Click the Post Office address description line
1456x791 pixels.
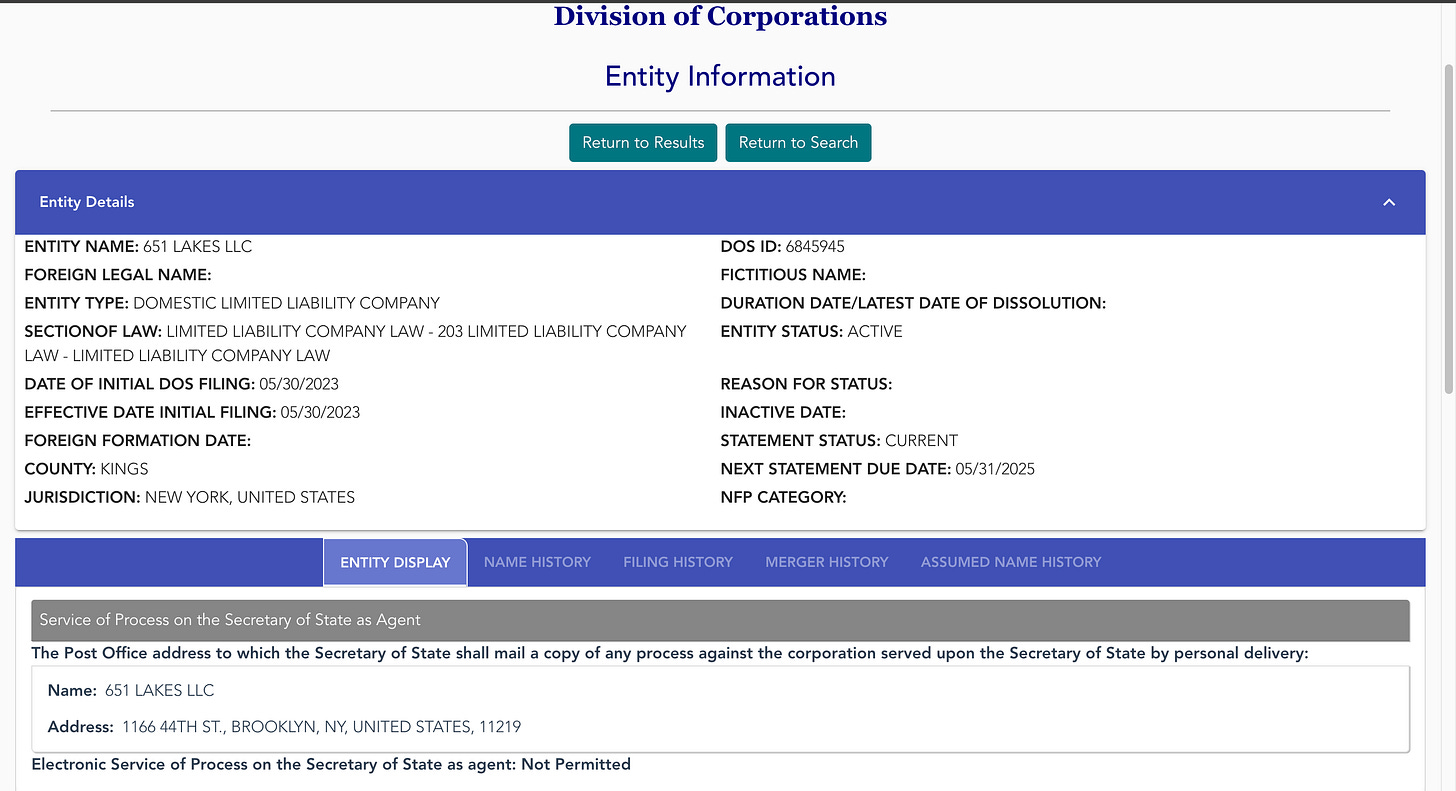670,653
